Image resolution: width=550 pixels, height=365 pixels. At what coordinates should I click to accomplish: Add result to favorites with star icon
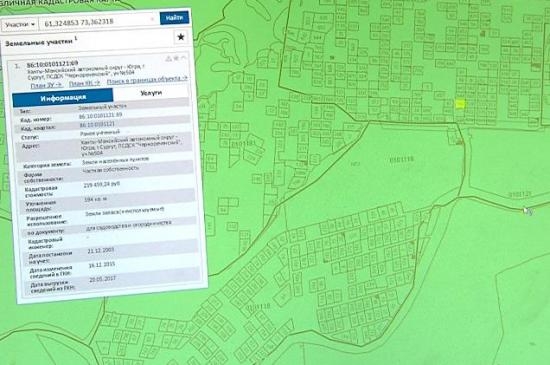[x=181, y=37]
